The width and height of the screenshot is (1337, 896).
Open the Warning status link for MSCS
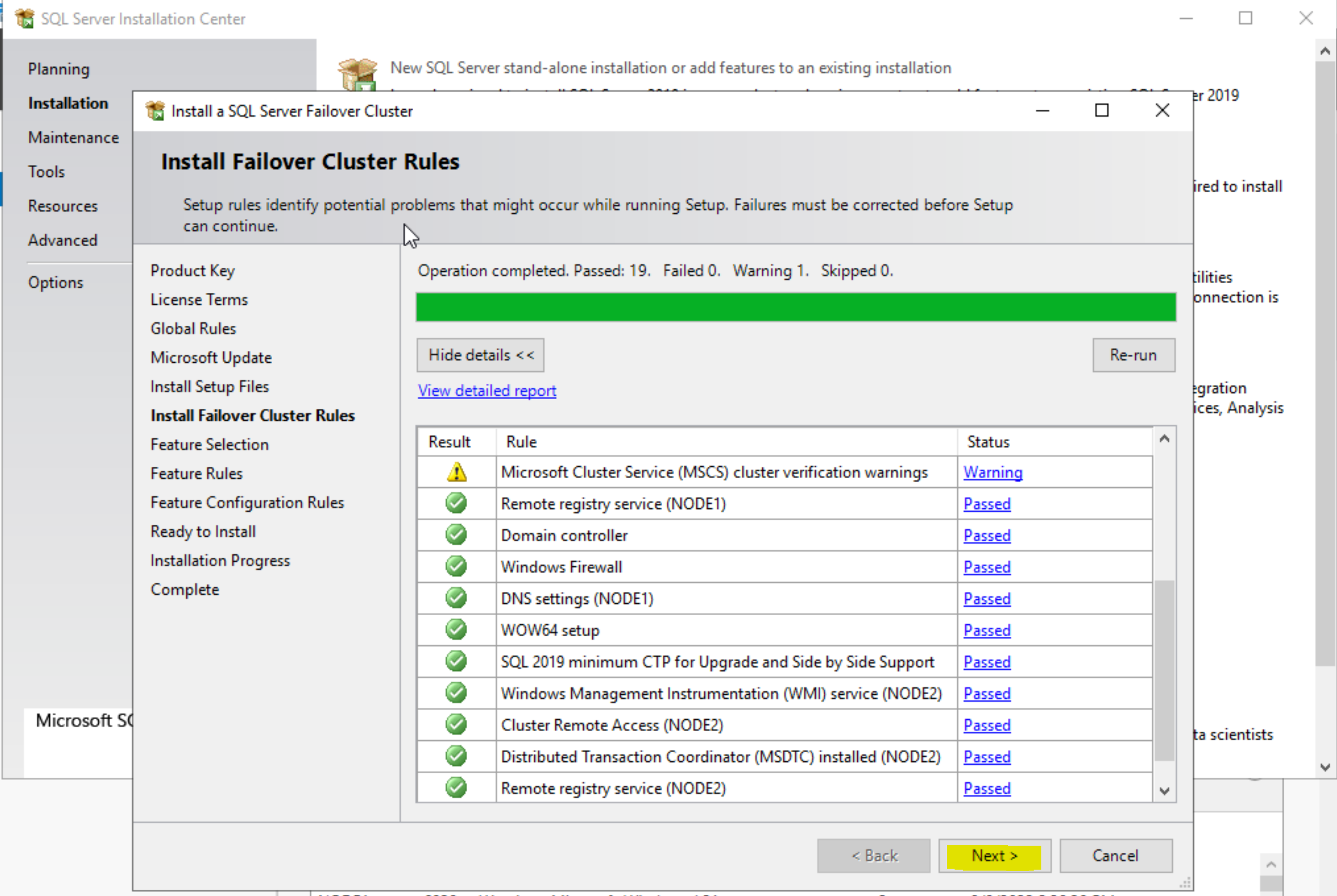pos(993,472)
